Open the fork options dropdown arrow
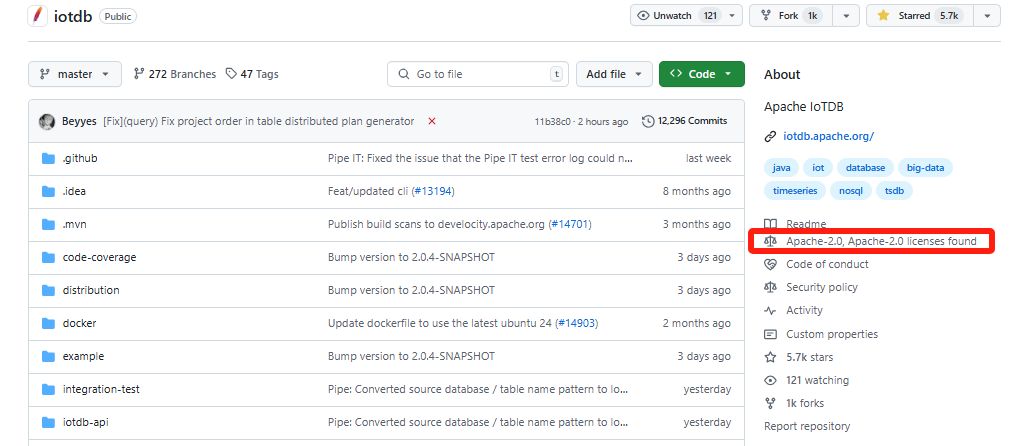1031x446 pixels. click(846, 16)
